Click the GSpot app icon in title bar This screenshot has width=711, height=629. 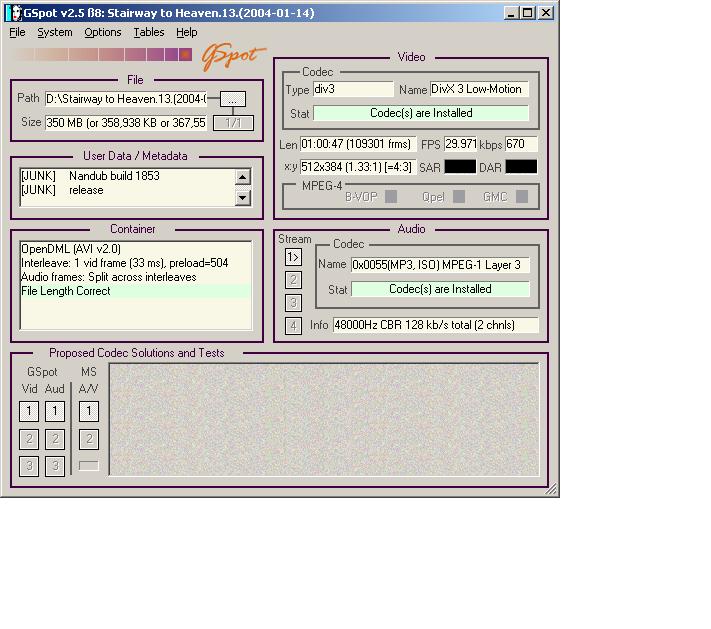14,13
